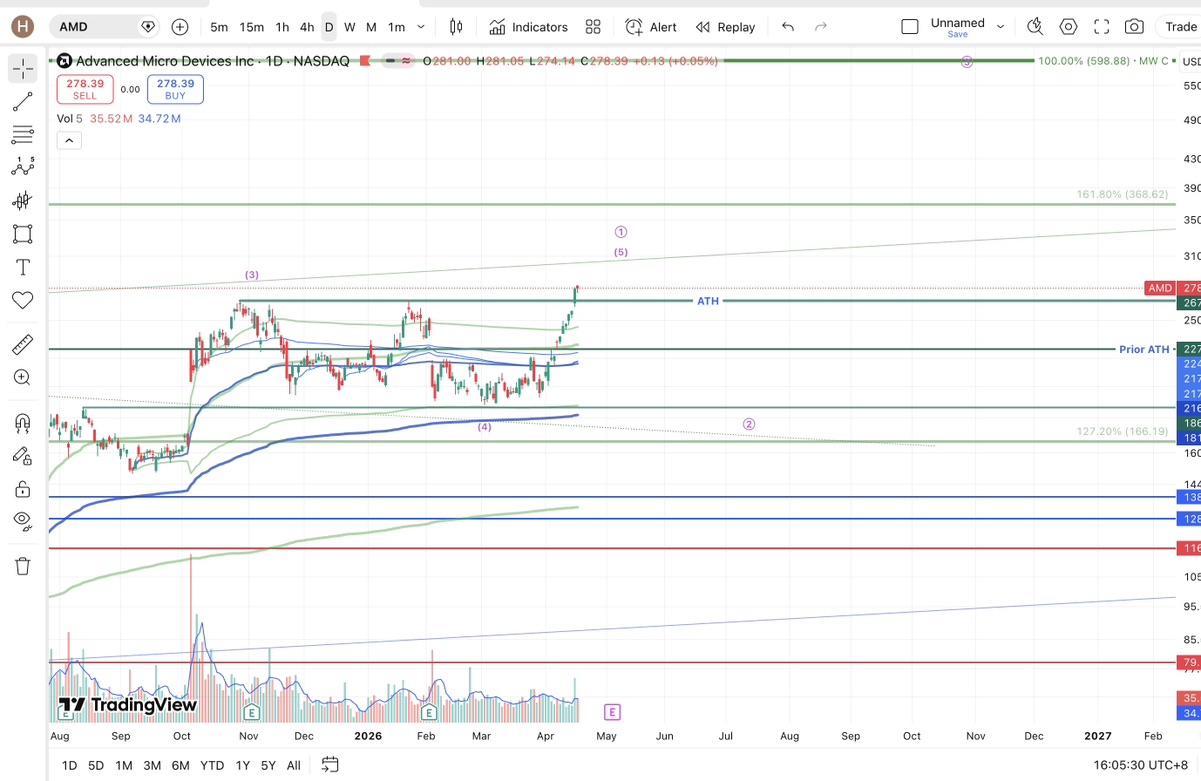Click the plus icon to compare symbols
The width and height of the screenshot is (1201, 781).
[x=180, y=27]
